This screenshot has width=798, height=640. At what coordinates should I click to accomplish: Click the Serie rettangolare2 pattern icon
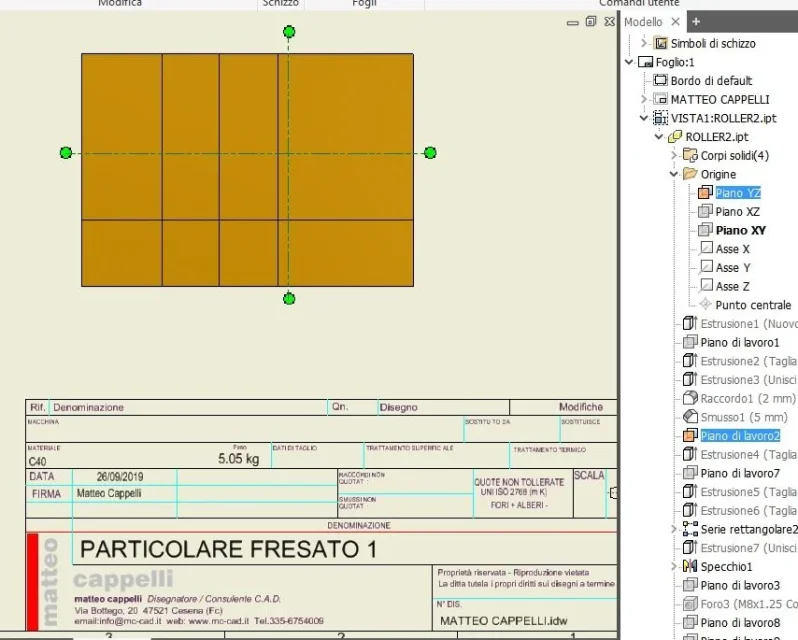tap(690, 529)
